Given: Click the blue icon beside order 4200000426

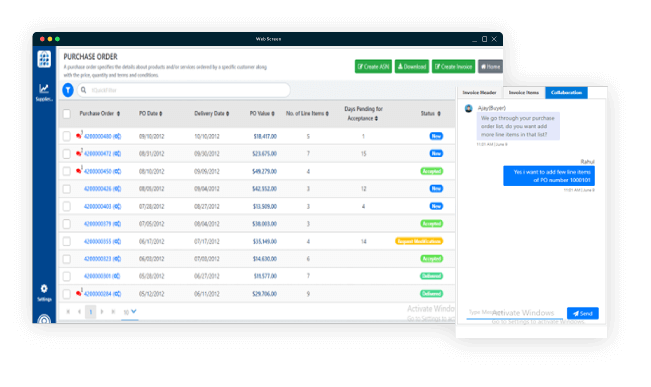Looking at the screenshot, I should click(x=117, y=189).
